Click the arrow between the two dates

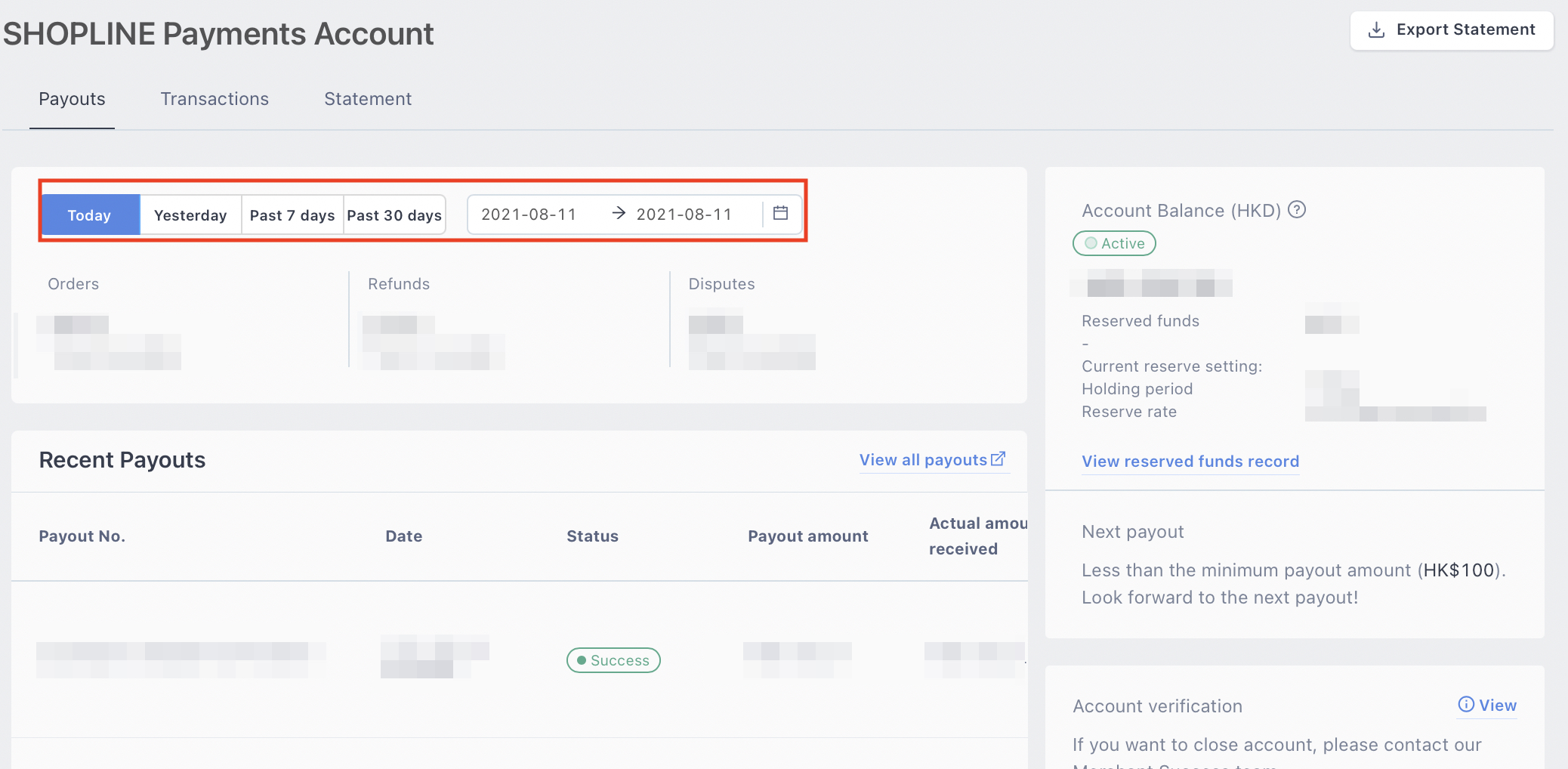[619, 213]
